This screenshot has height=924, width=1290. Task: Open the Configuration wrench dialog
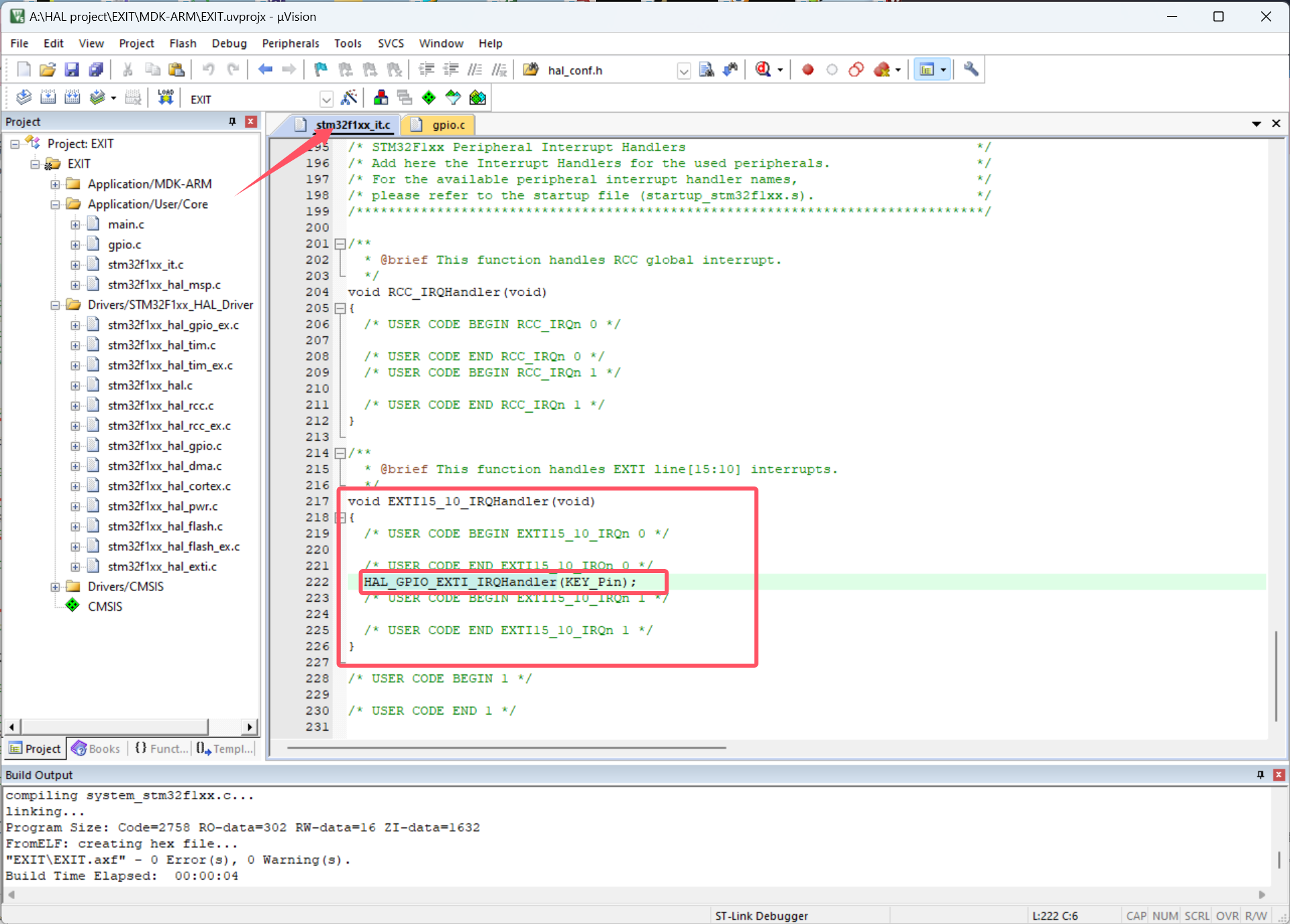pyautogui.click(x=970, y=69)
